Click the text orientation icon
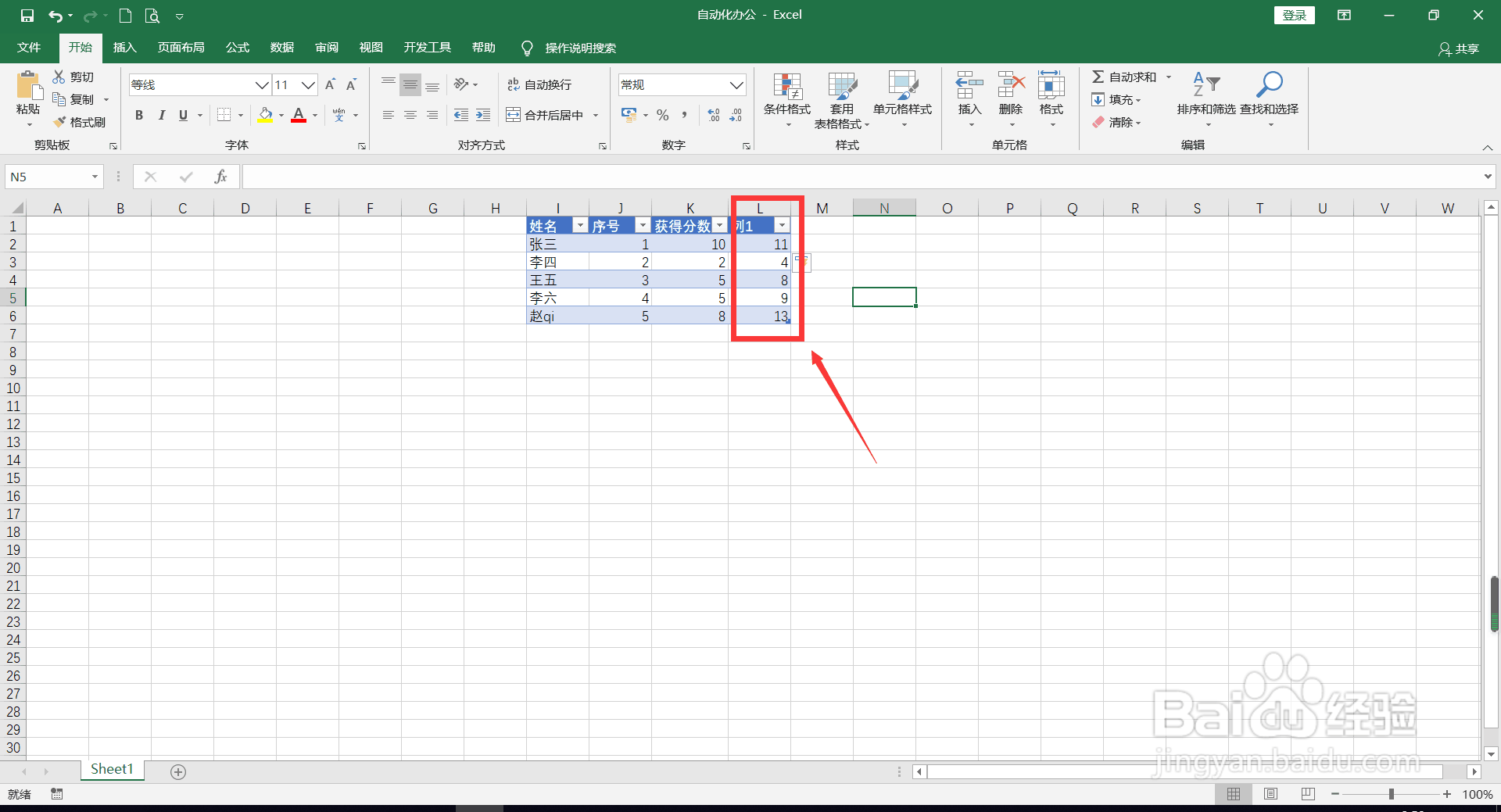 click(461, 84)
